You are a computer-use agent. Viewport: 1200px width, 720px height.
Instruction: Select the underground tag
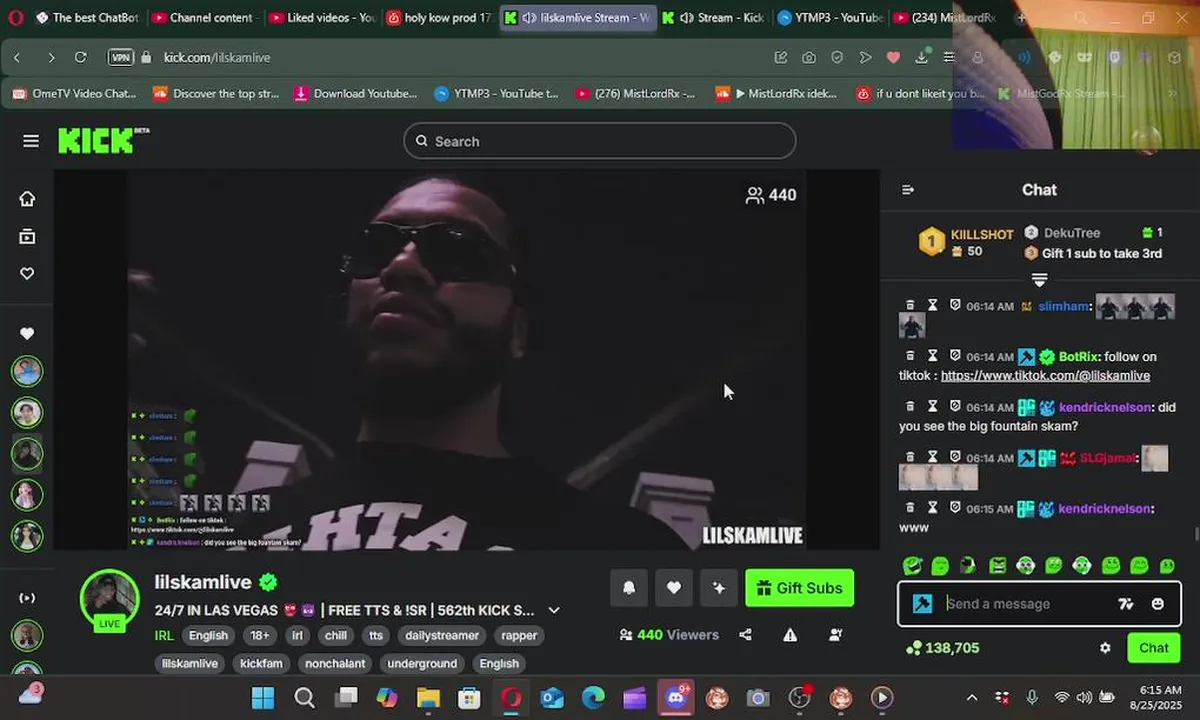pos(422,663)
